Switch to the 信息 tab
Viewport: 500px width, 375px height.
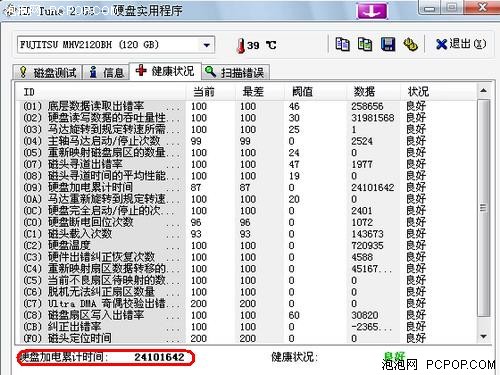(x=106, y=72)
